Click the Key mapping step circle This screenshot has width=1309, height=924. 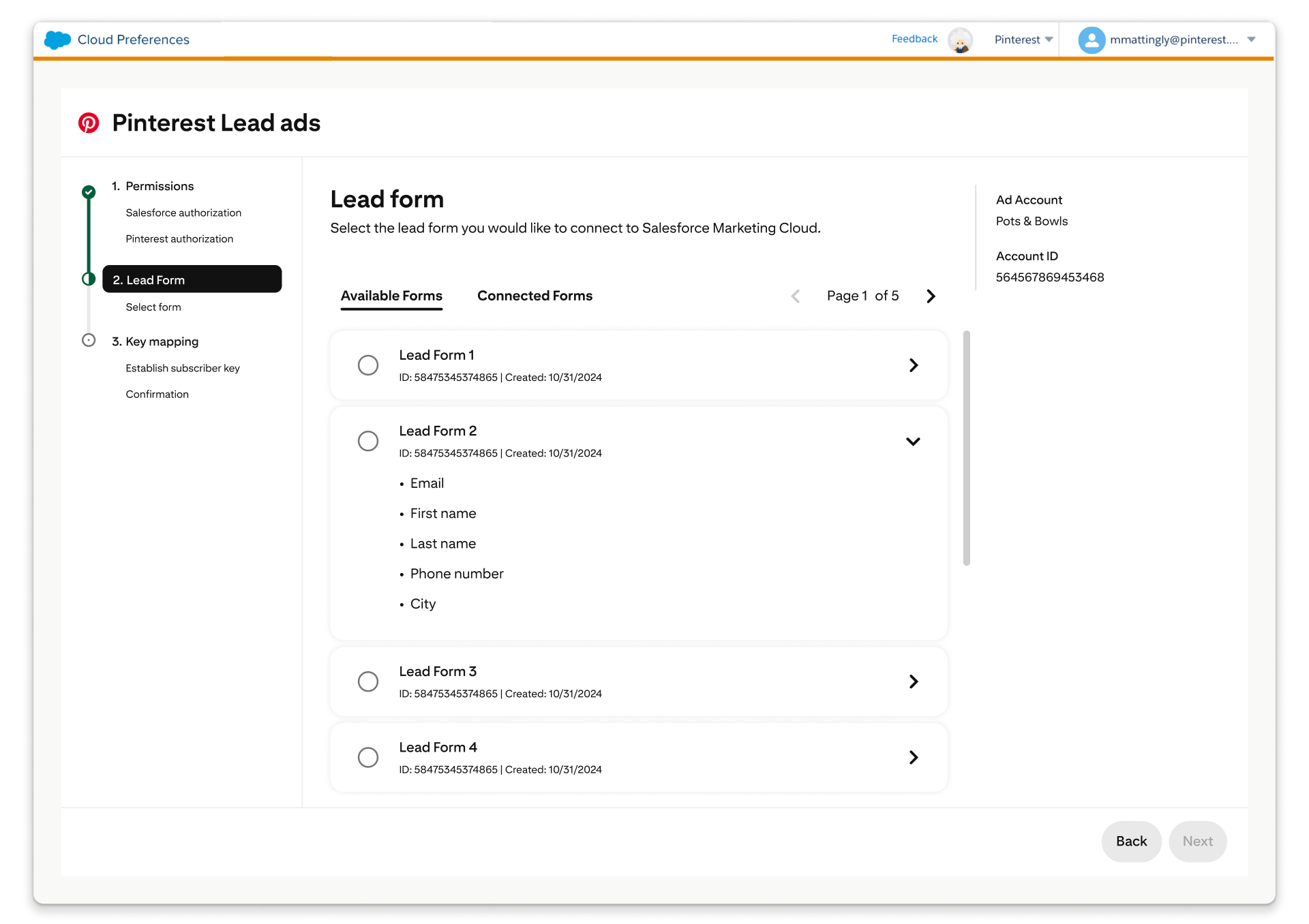[89, 340]
